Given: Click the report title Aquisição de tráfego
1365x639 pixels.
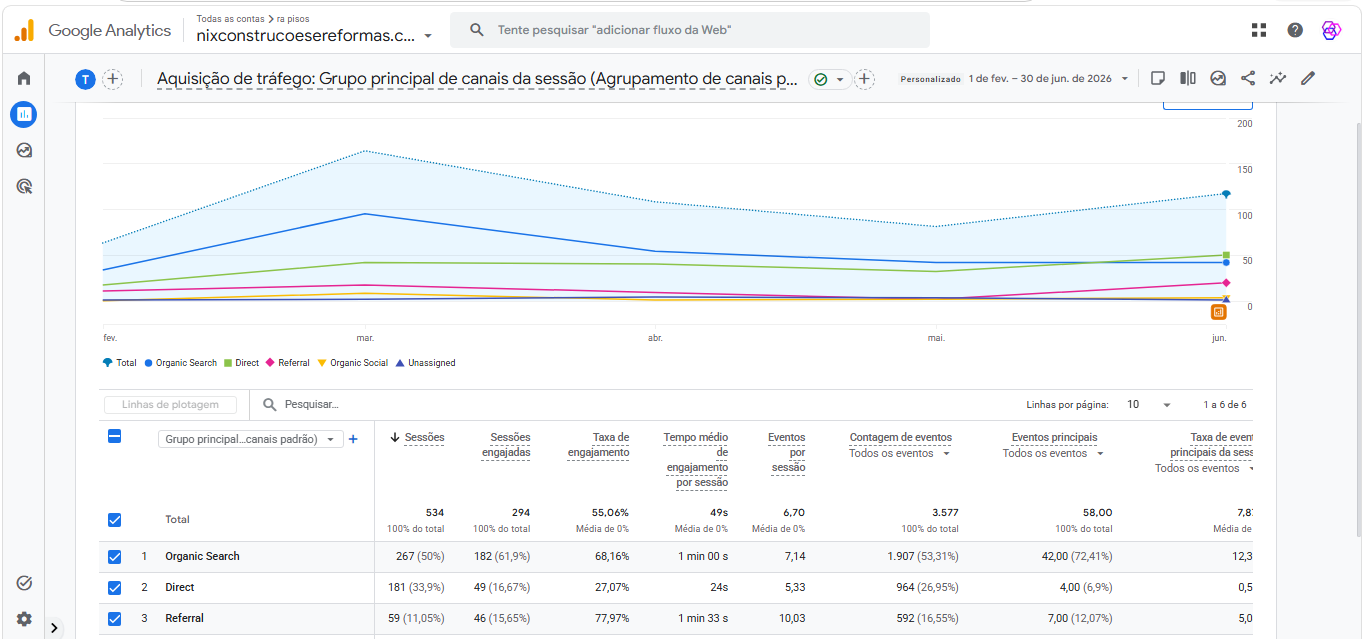Looking at the screenshot, I should [477, 79].
